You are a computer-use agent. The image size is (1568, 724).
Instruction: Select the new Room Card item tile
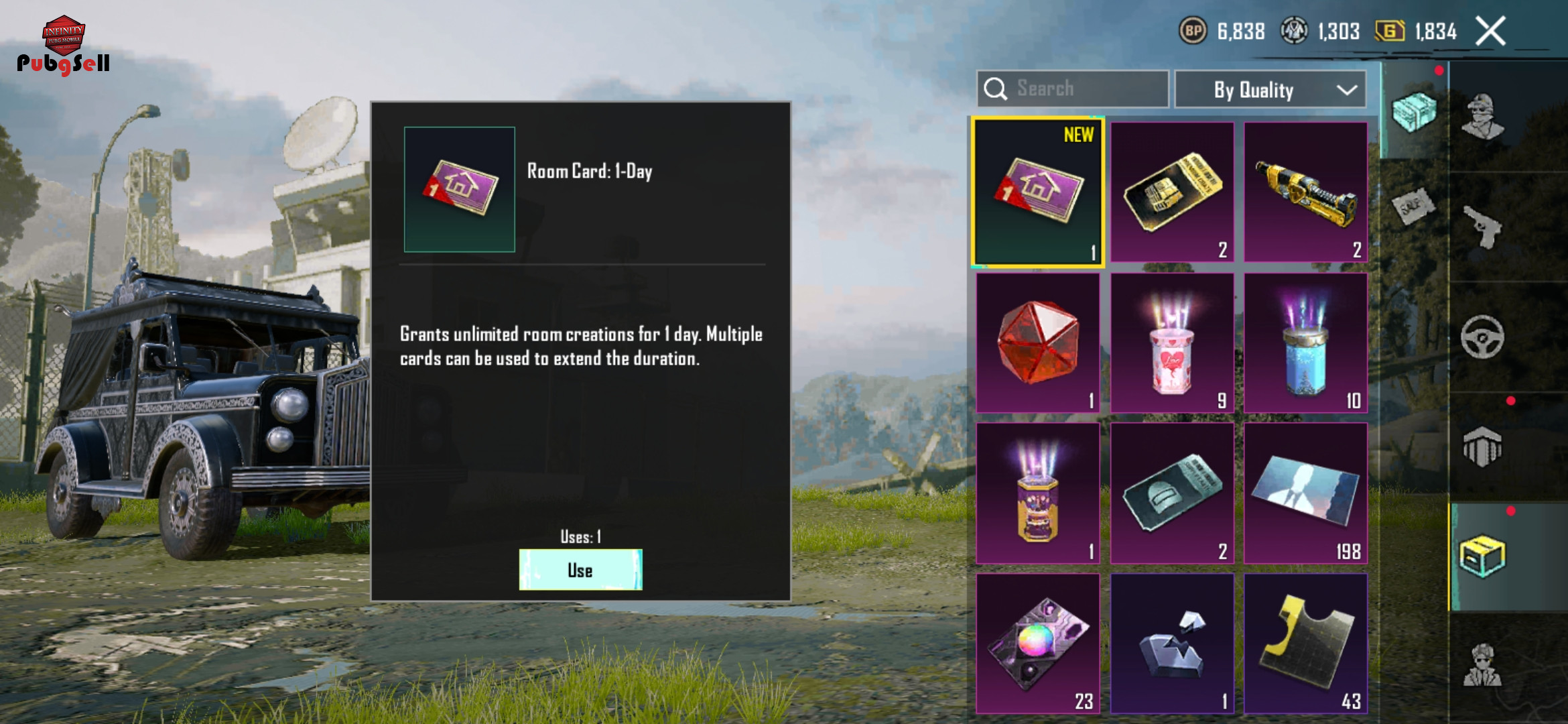tap(1038, 192)
